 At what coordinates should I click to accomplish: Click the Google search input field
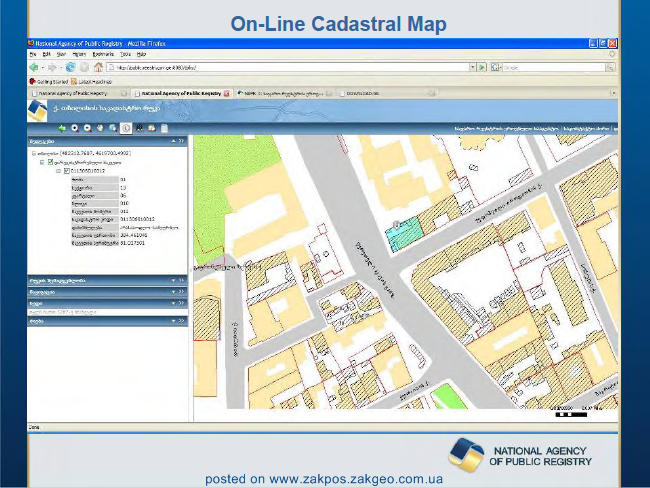(x=553, y=67)
